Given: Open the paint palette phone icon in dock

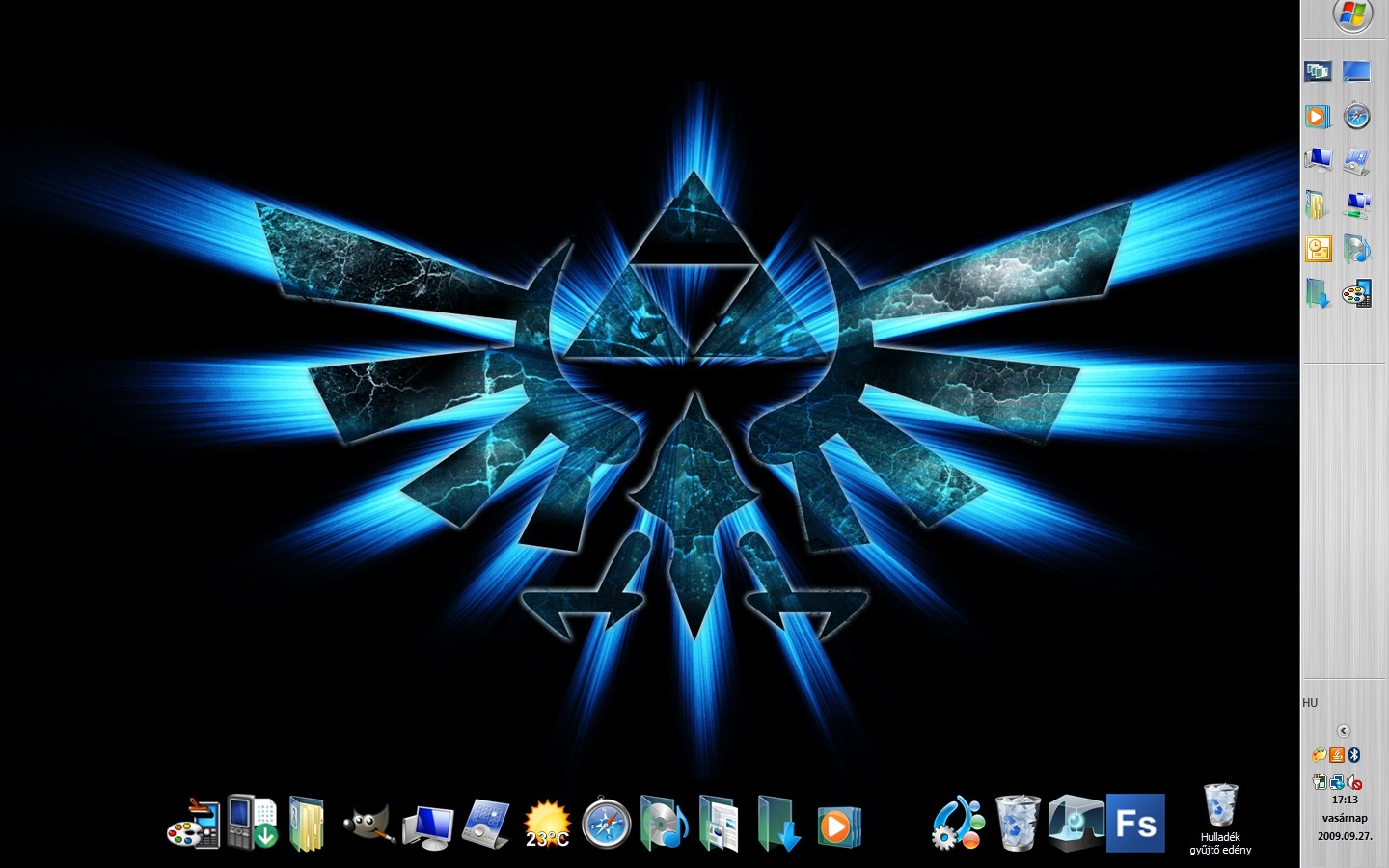Looking at the screenshot, I should click(x=194, y=823).
